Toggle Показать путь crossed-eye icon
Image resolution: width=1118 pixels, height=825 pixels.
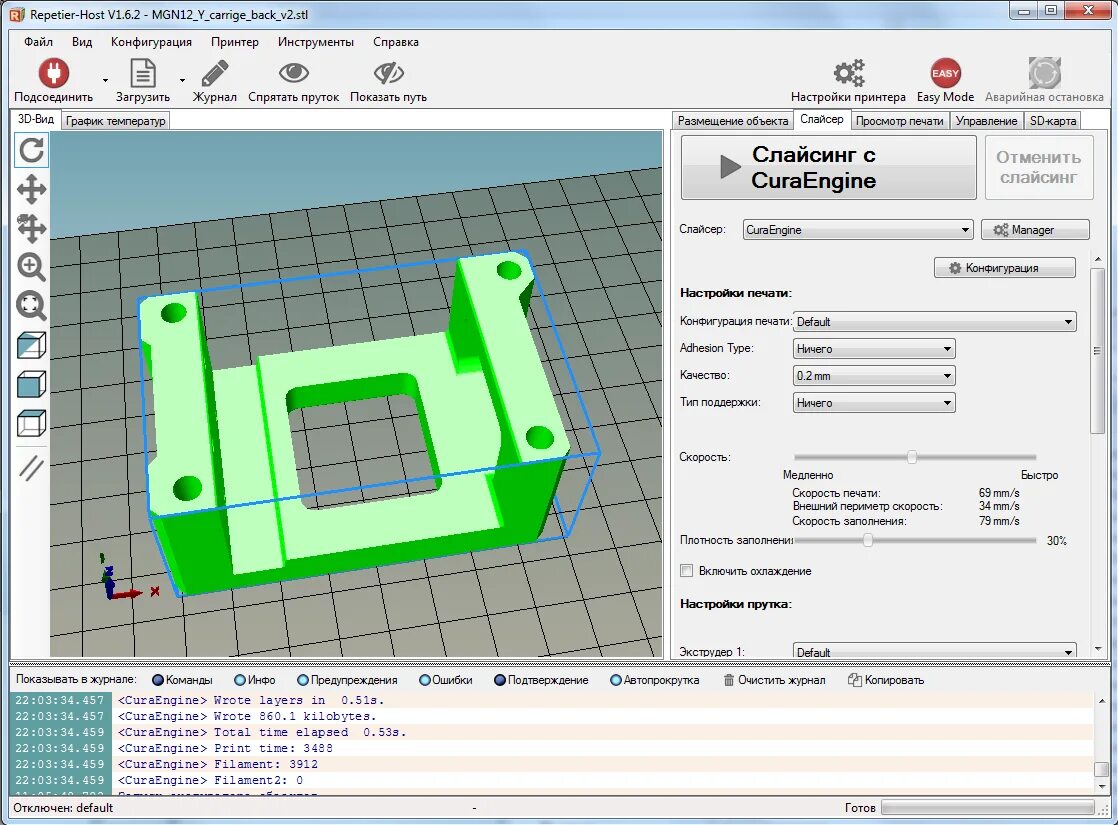tap(389, 73)
